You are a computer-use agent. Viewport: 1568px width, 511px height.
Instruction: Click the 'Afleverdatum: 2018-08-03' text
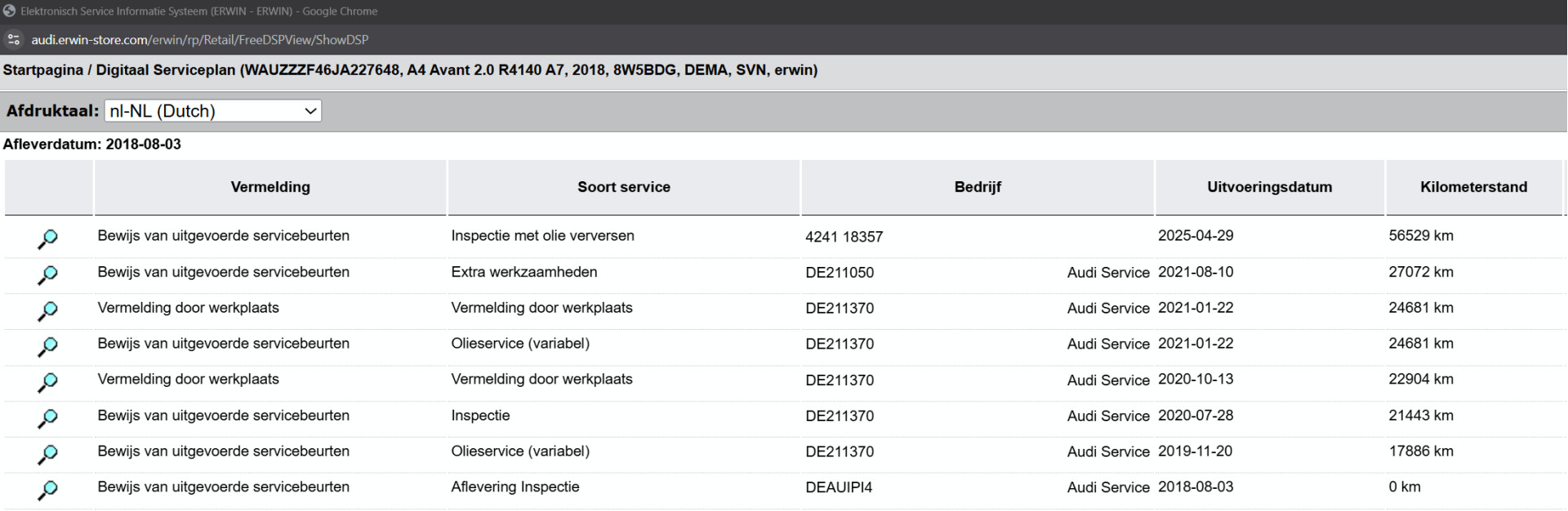(x=92, y=144)
